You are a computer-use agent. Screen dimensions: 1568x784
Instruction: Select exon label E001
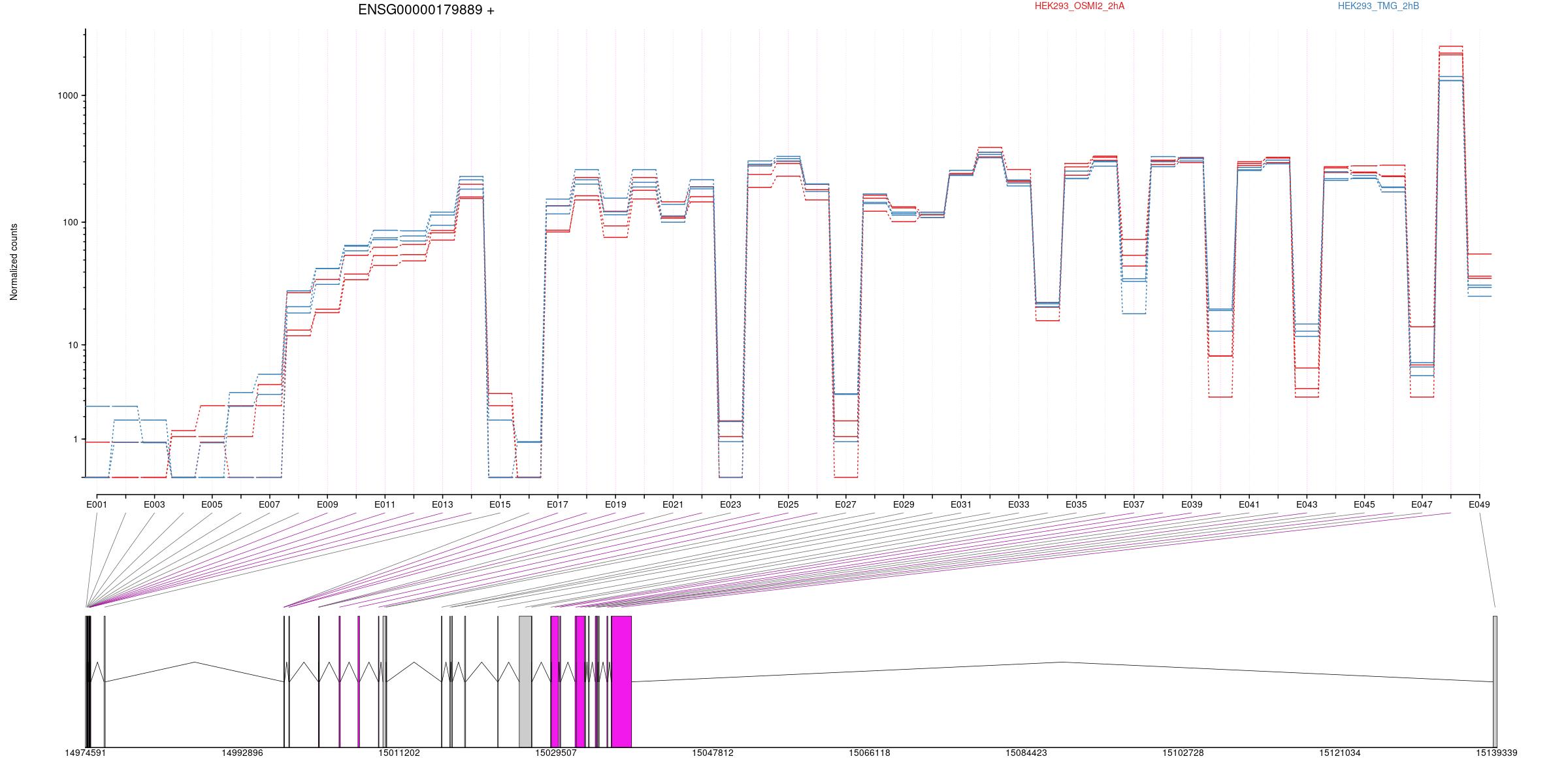tap(97, 504)
